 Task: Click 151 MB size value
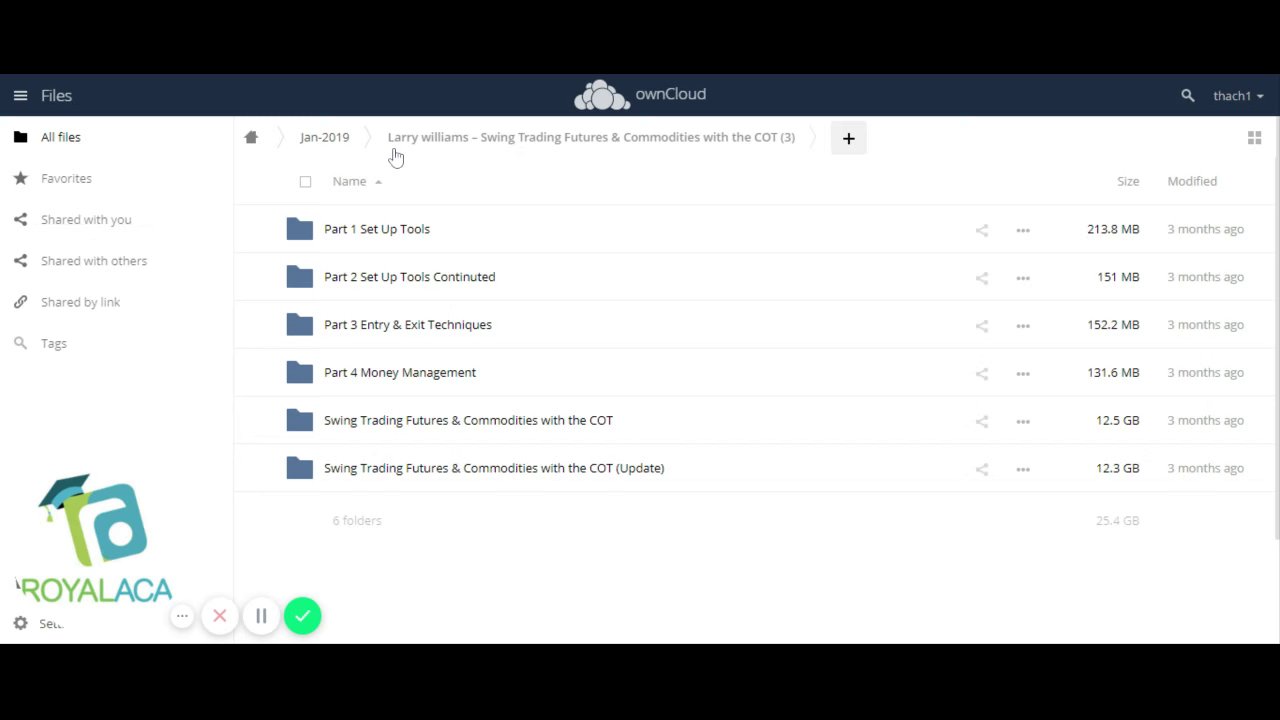click(x=1118, y=277)
